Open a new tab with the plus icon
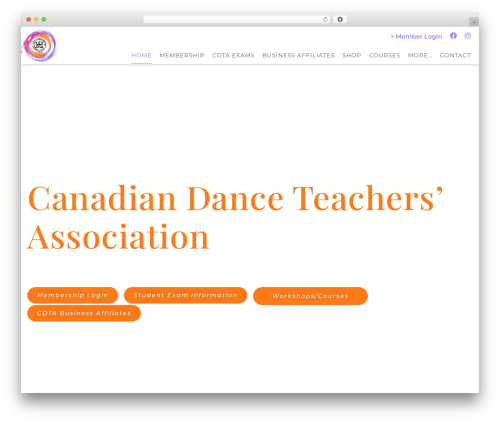 click(x=474, y=22)
